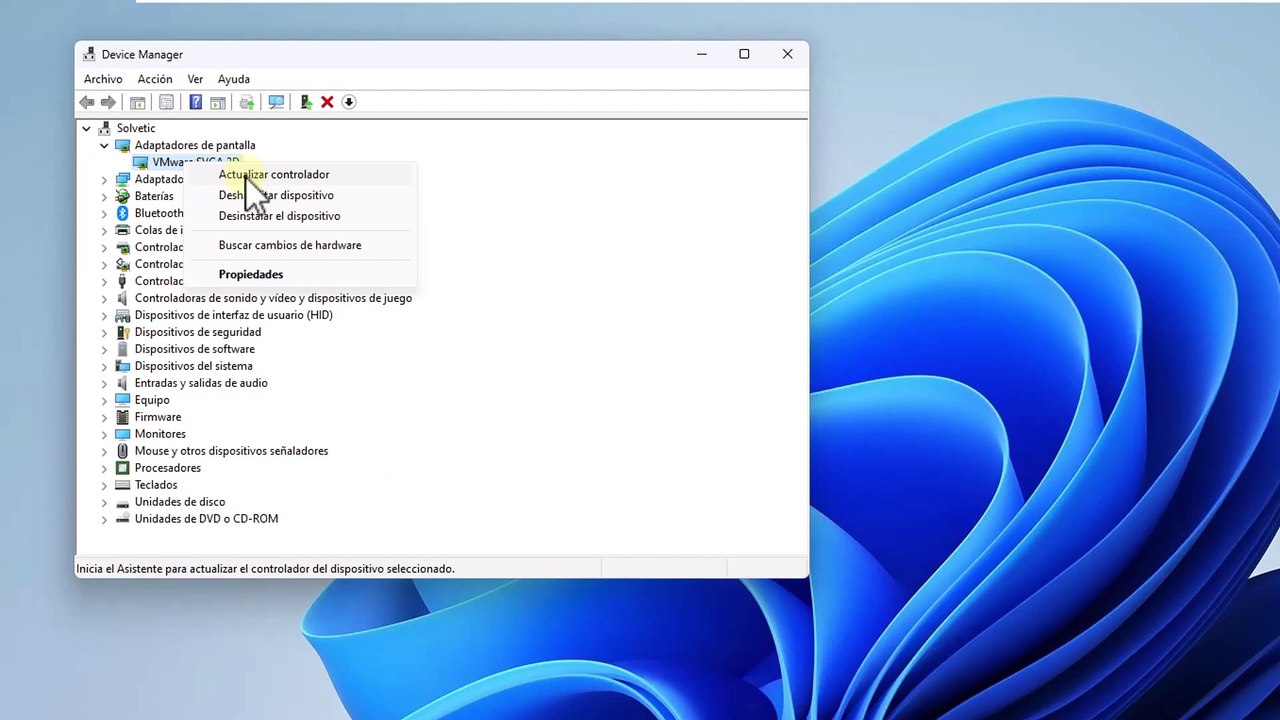
Task: Expand the Procesadores category
Action: pyautogui.click(x=104, y=468)
